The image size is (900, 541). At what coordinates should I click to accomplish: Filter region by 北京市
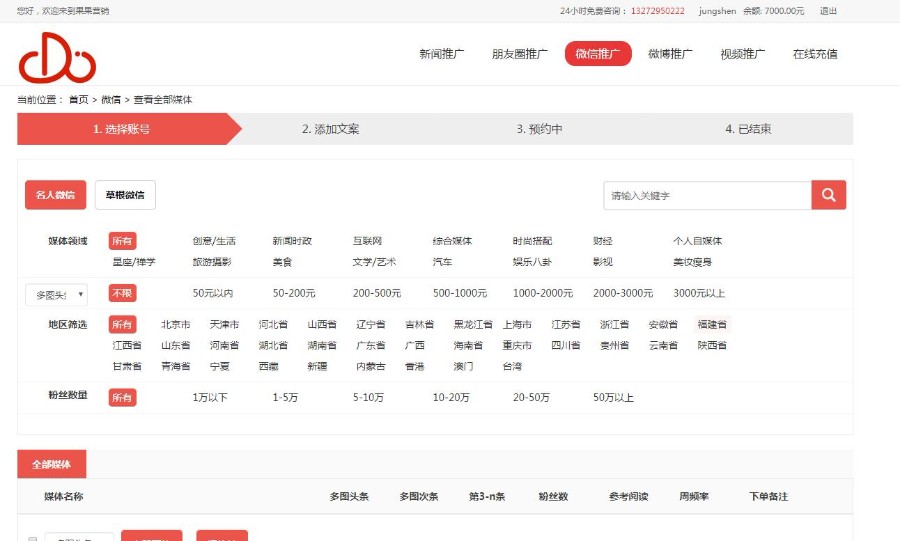176,325
